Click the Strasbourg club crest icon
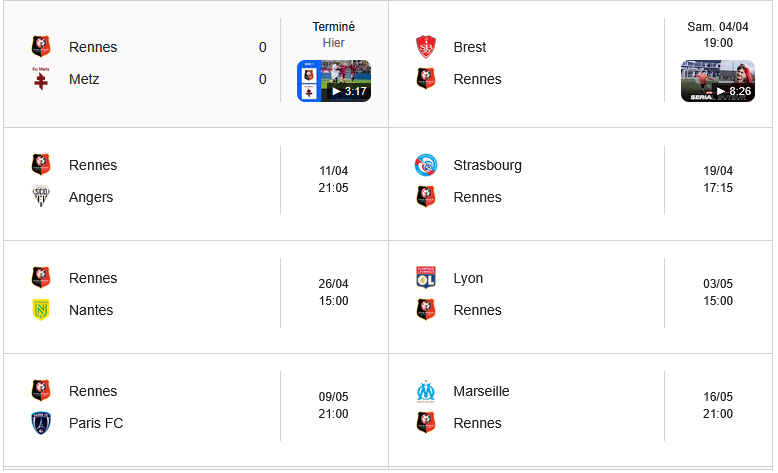The height and width of the screenshot is (473, 778). click(426, 165)
